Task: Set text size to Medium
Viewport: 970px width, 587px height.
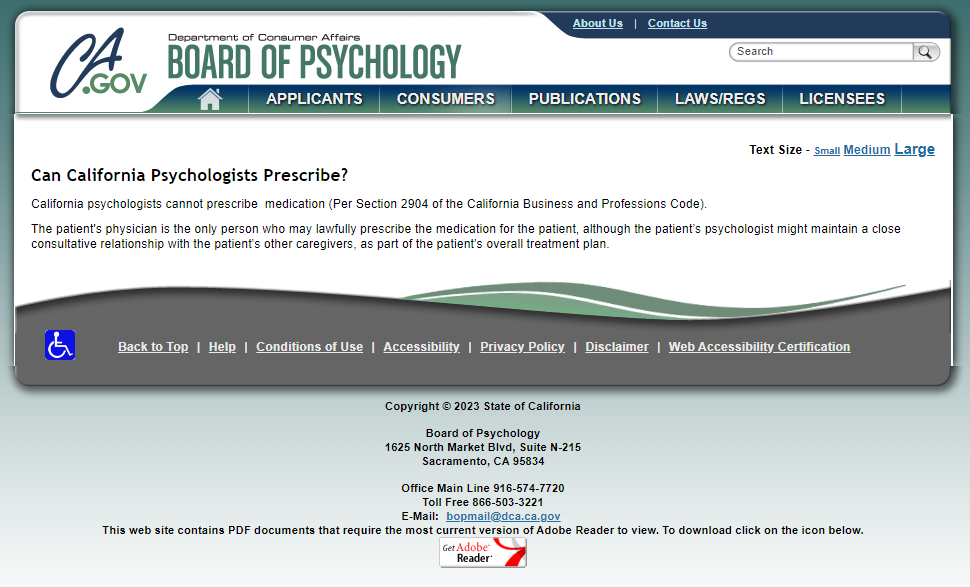Action: click(866, 150)
